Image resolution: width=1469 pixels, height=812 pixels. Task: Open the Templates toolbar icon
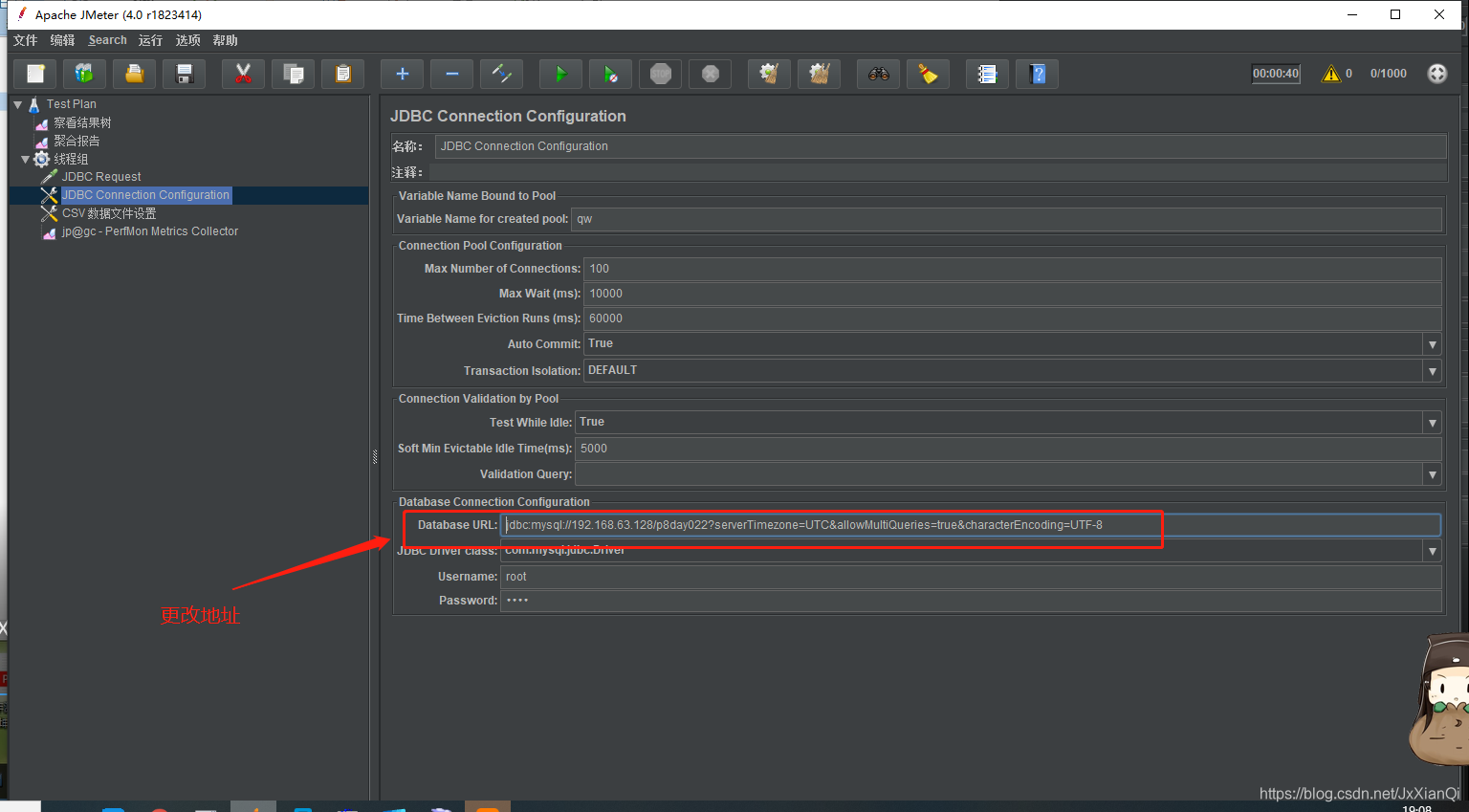coord(85,74)
